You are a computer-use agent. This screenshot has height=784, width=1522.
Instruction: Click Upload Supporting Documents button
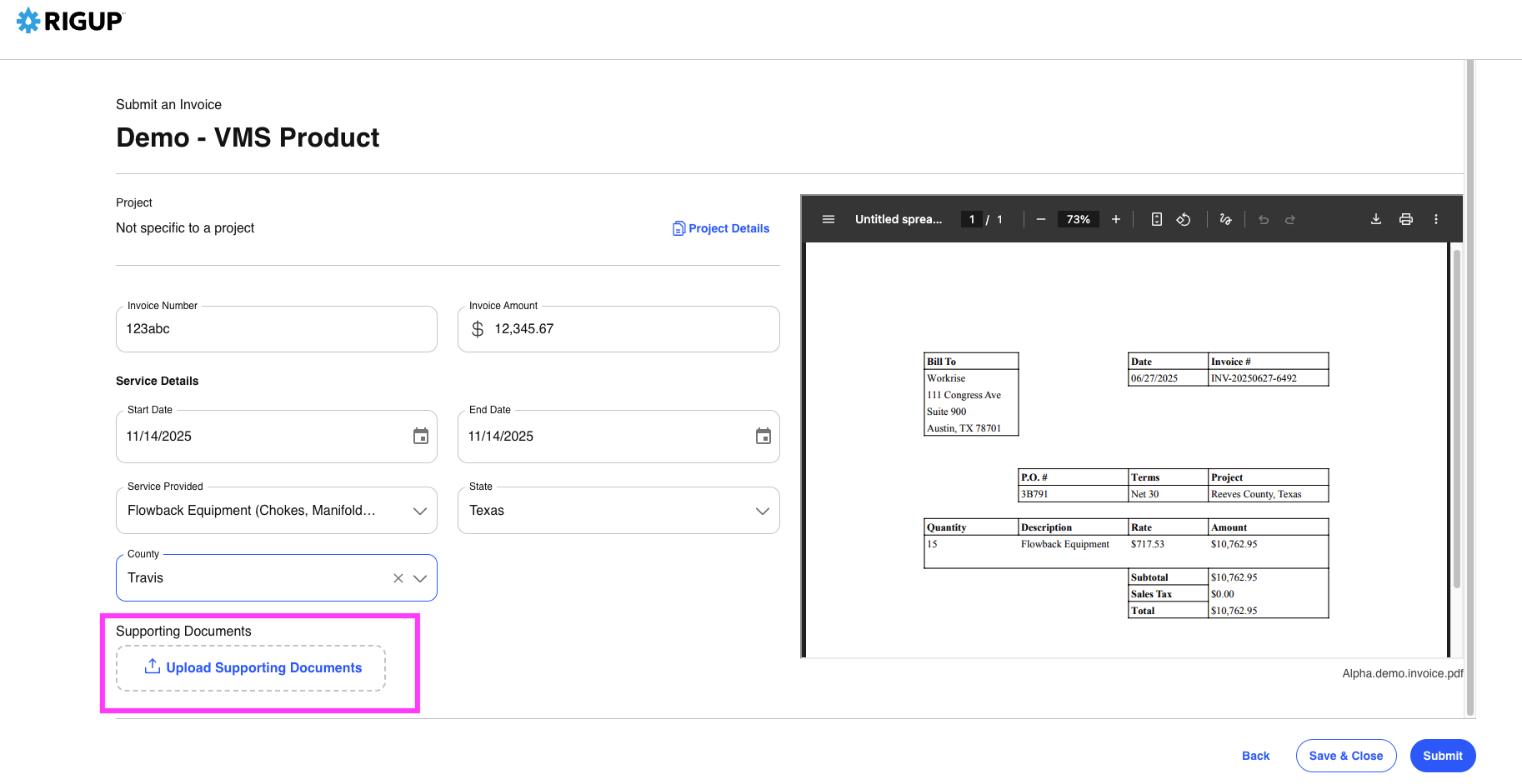(x=251, y=668)
